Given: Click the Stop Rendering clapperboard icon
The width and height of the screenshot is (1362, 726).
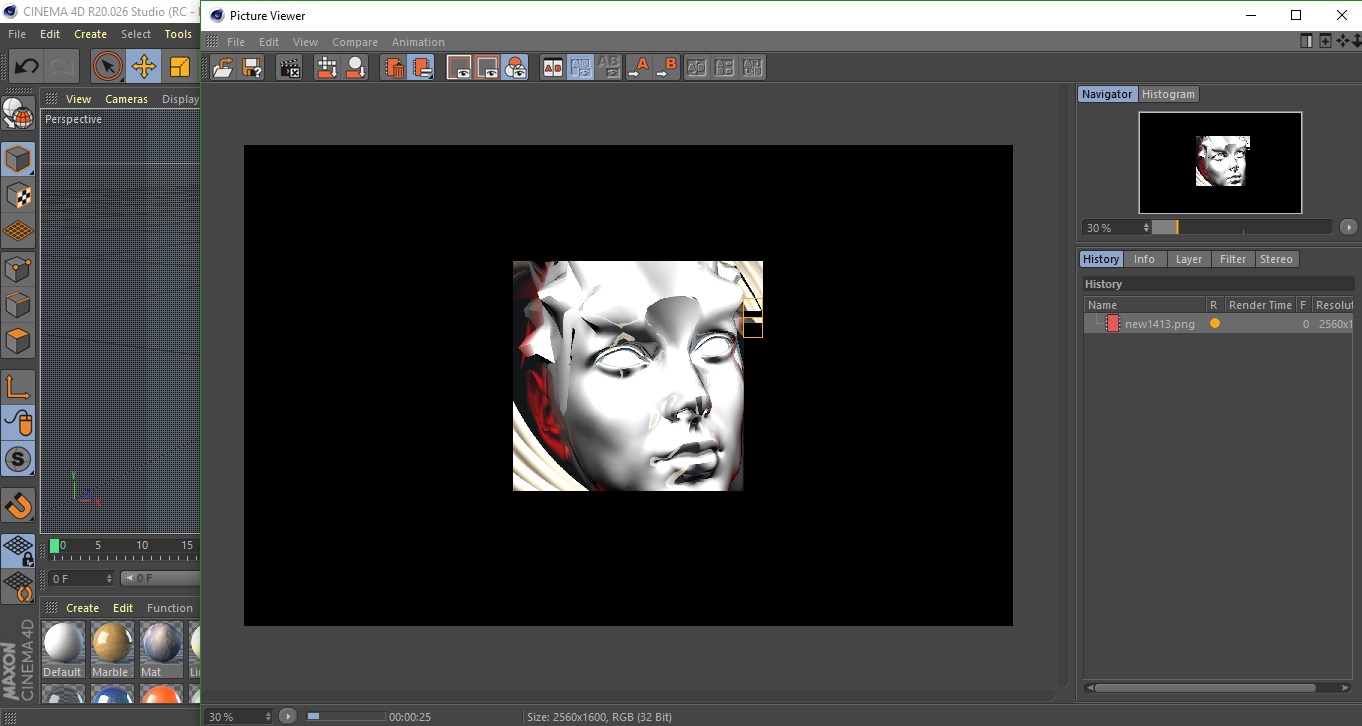Looking at the screenshot, I should click(x=290, y=68).
